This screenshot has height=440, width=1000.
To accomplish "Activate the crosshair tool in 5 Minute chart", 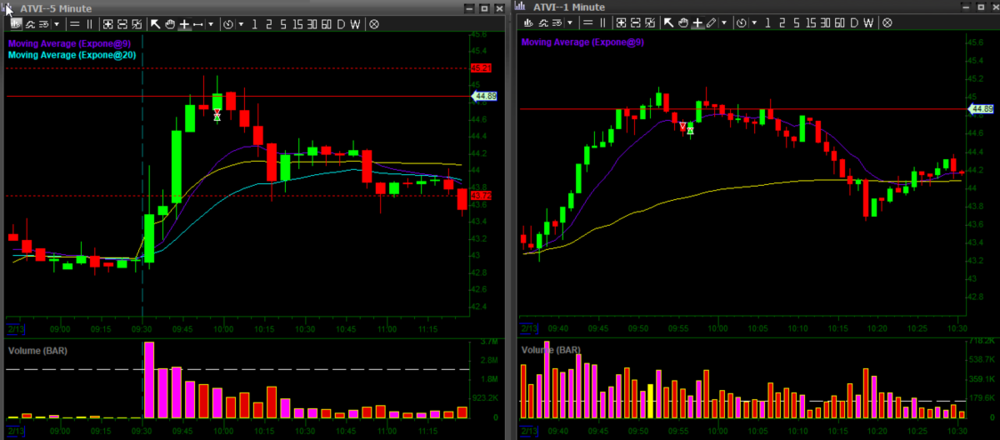I will pos(185,23).
